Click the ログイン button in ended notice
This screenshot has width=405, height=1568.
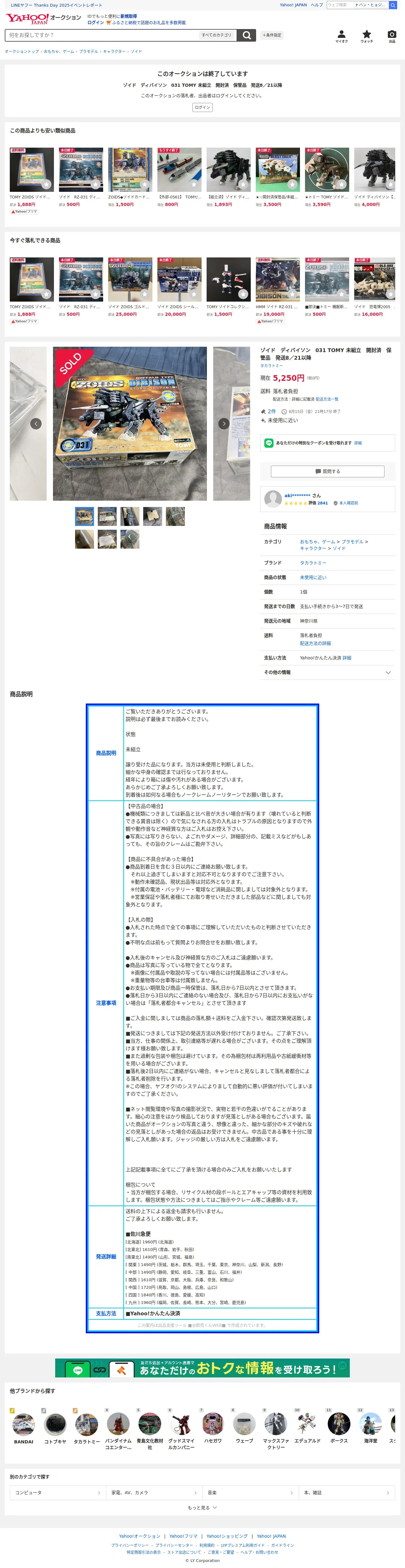202,107
